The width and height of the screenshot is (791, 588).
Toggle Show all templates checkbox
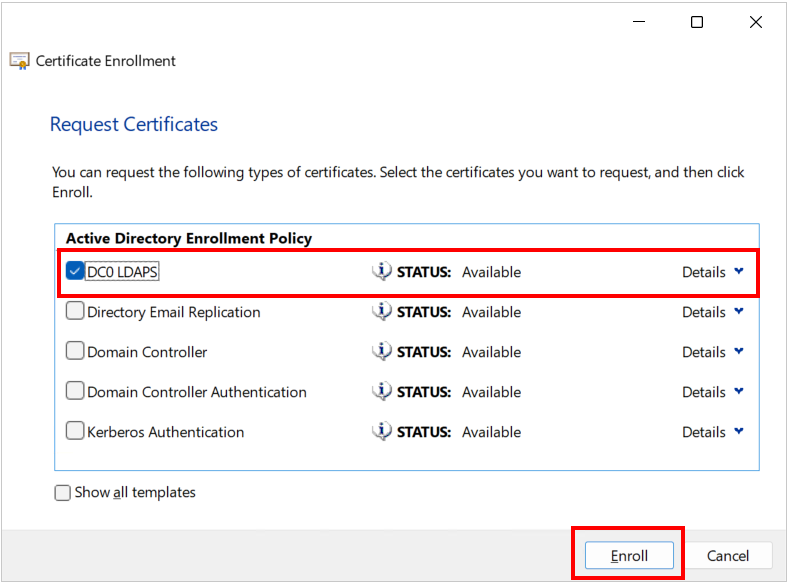[x=63, y=493]
